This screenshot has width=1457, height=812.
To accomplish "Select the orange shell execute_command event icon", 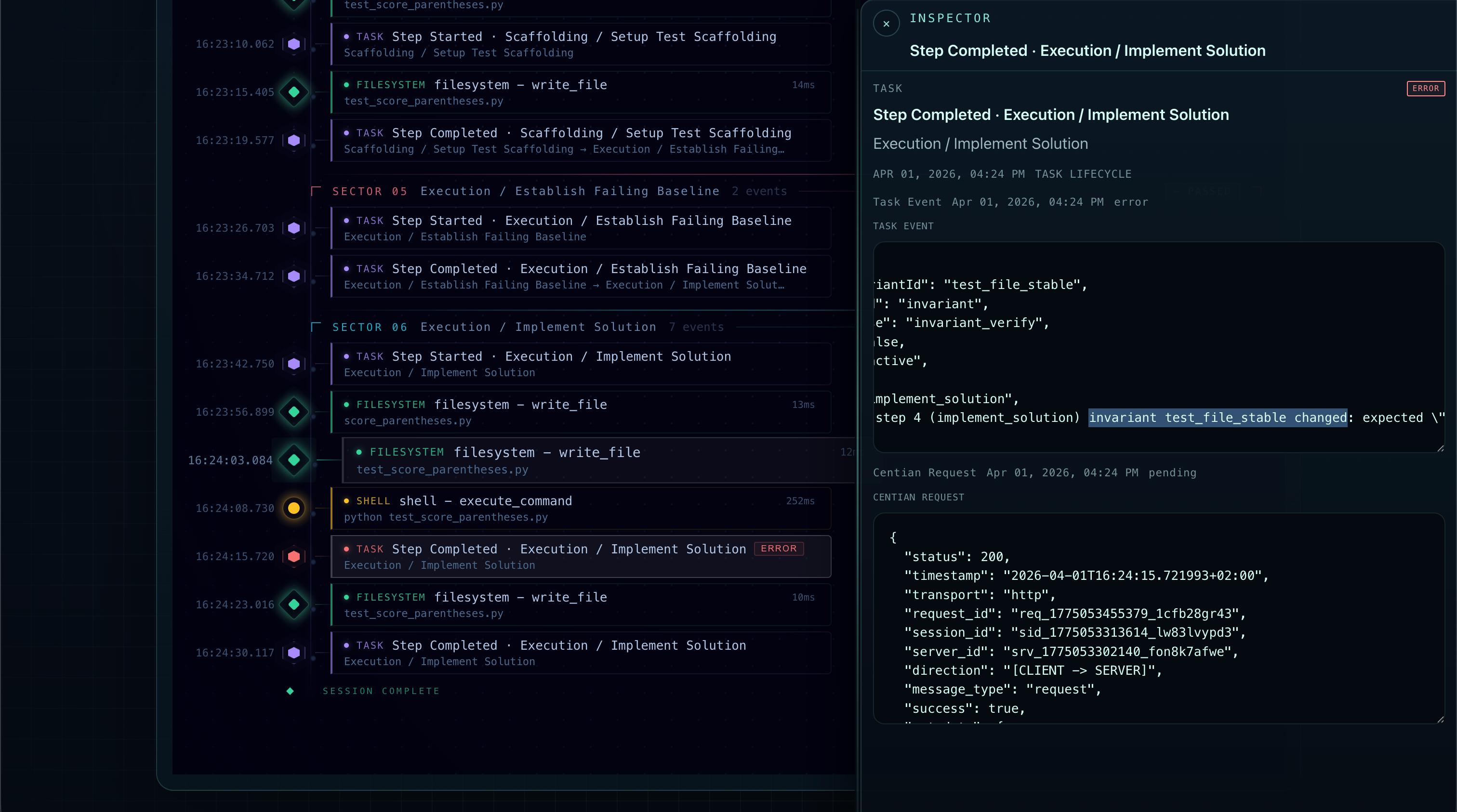I will (x=293, y=508).
